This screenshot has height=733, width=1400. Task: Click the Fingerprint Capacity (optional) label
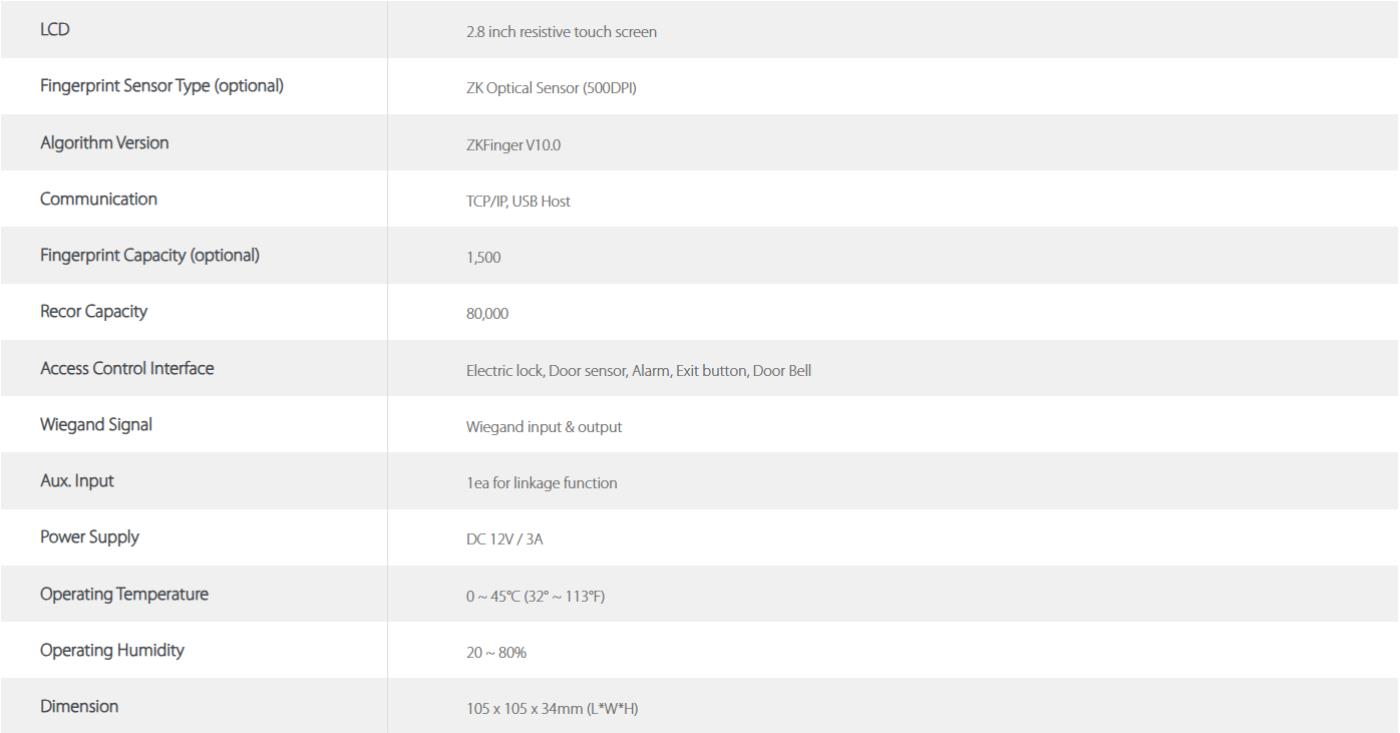coord(150,255)
